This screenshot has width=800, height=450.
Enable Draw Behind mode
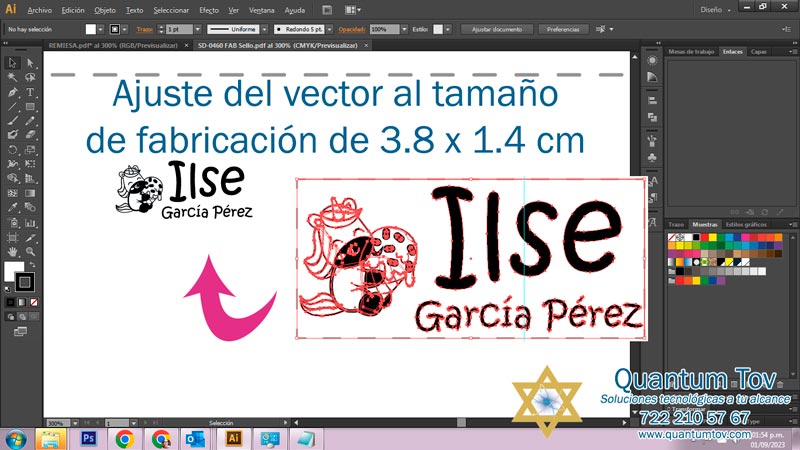22,317
